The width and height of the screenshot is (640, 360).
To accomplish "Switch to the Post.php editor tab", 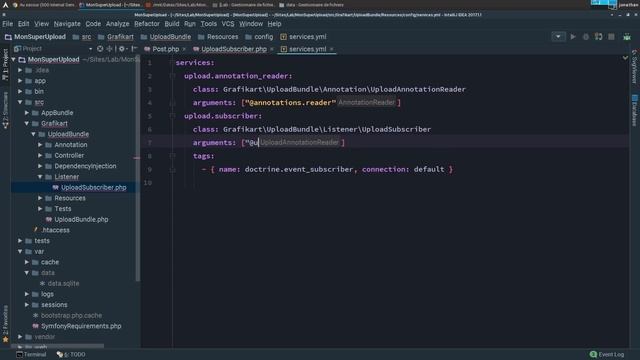I will click(x=165, y=49).
